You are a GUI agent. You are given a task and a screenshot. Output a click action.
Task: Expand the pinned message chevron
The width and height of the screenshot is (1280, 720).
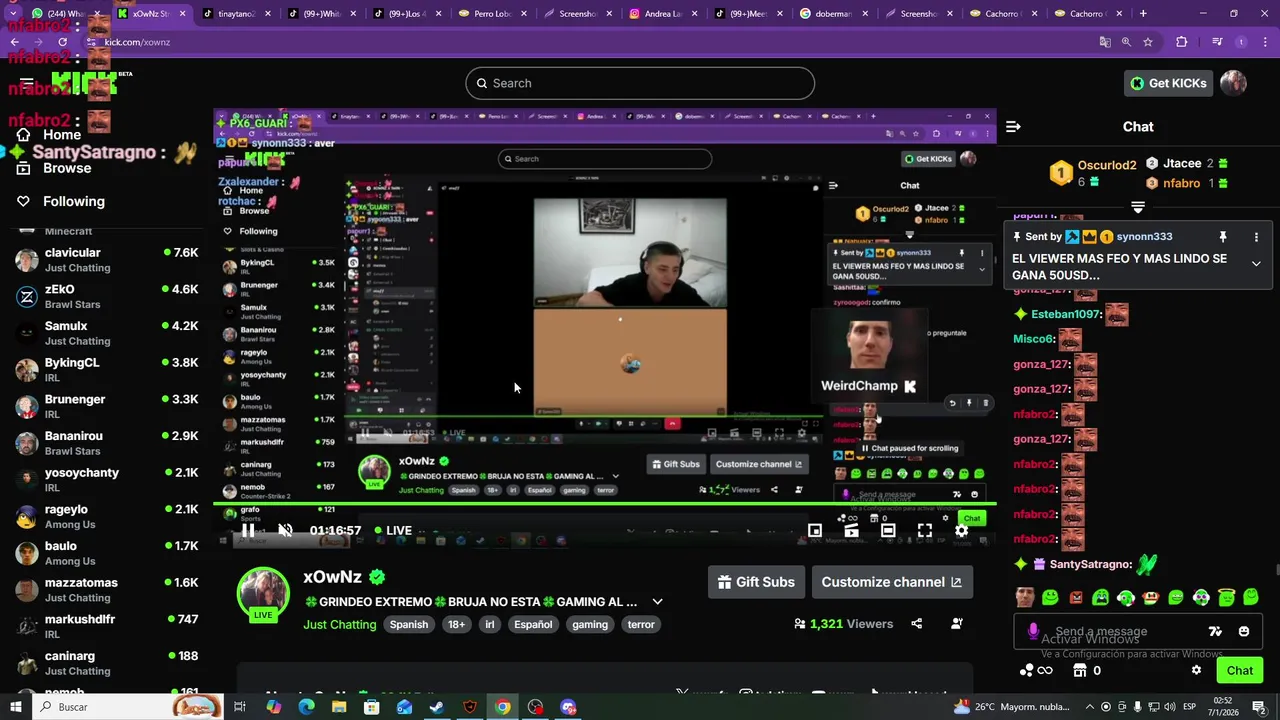pyautogui.click(x=1256, y=264)
